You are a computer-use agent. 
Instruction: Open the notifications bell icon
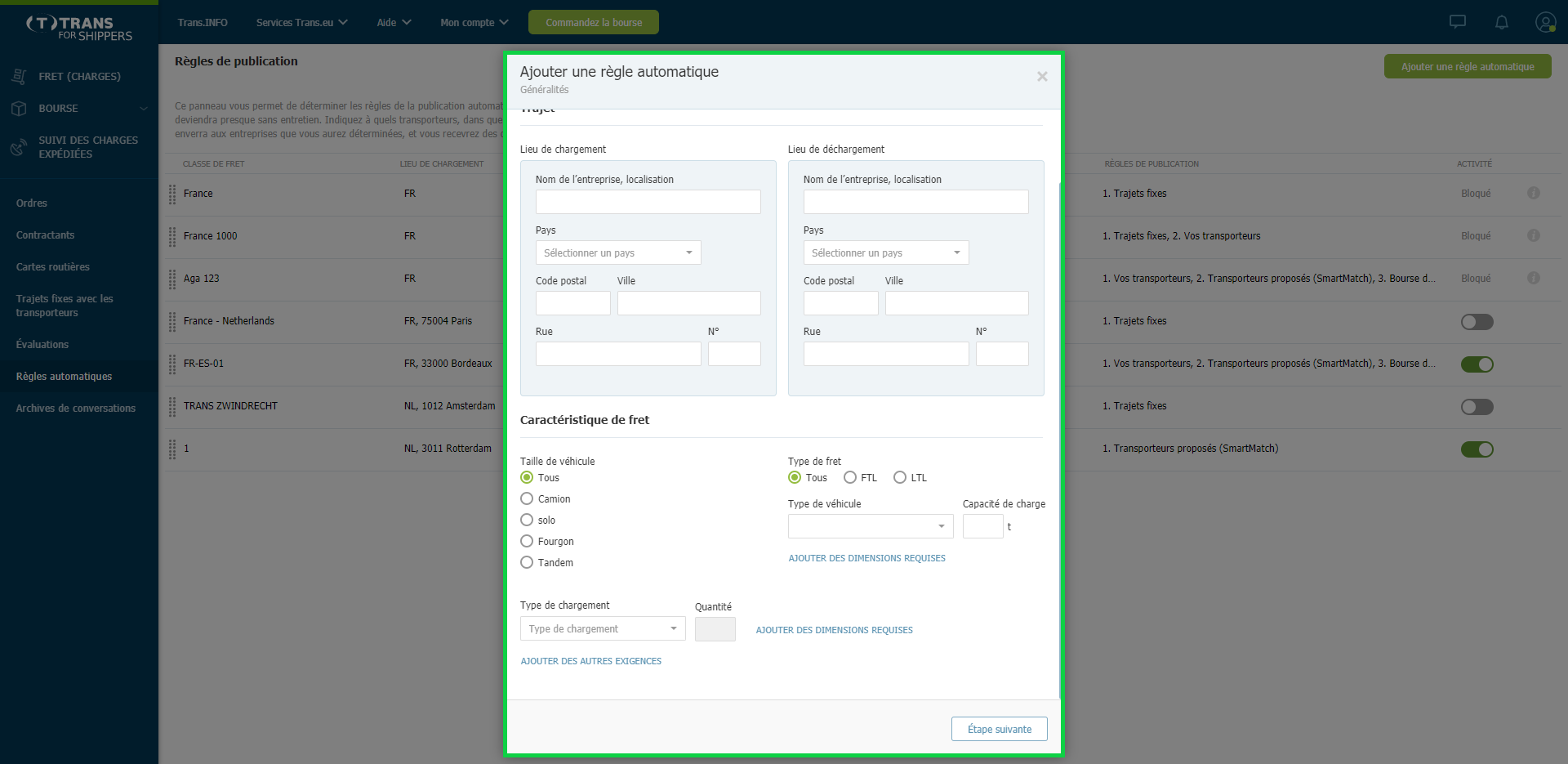click(x=1502, y=22)
